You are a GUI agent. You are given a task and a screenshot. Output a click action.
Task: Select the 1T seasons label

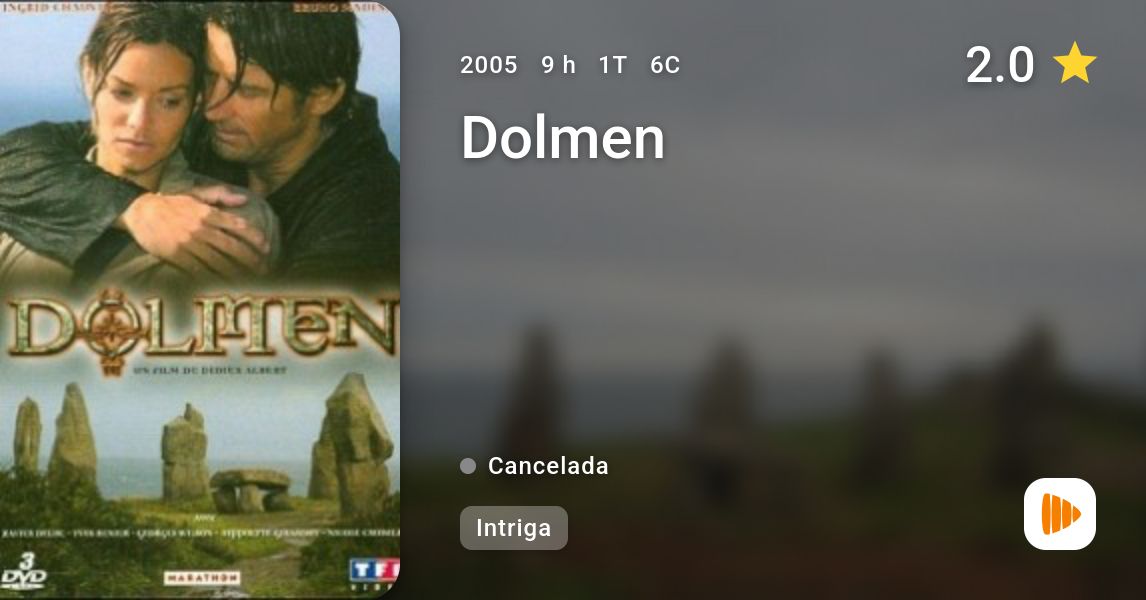click(612, 65)
